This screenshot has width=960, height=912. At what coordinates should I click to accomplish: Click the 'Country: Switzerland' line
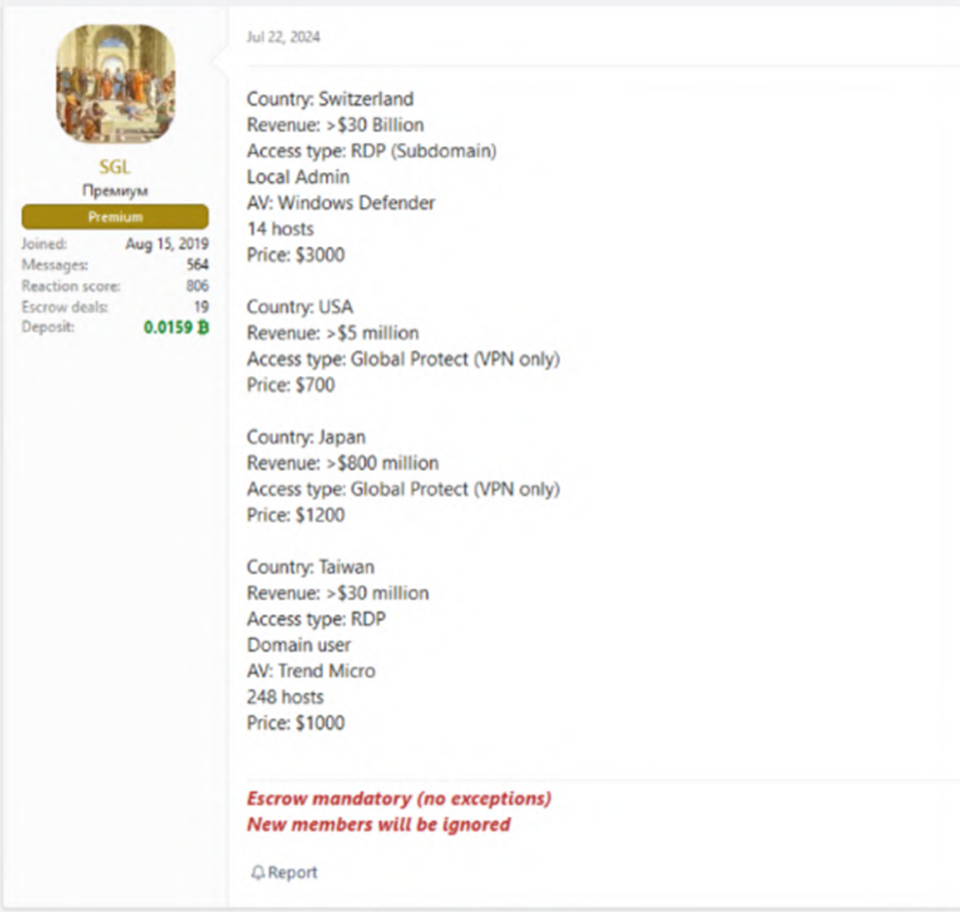330,99
